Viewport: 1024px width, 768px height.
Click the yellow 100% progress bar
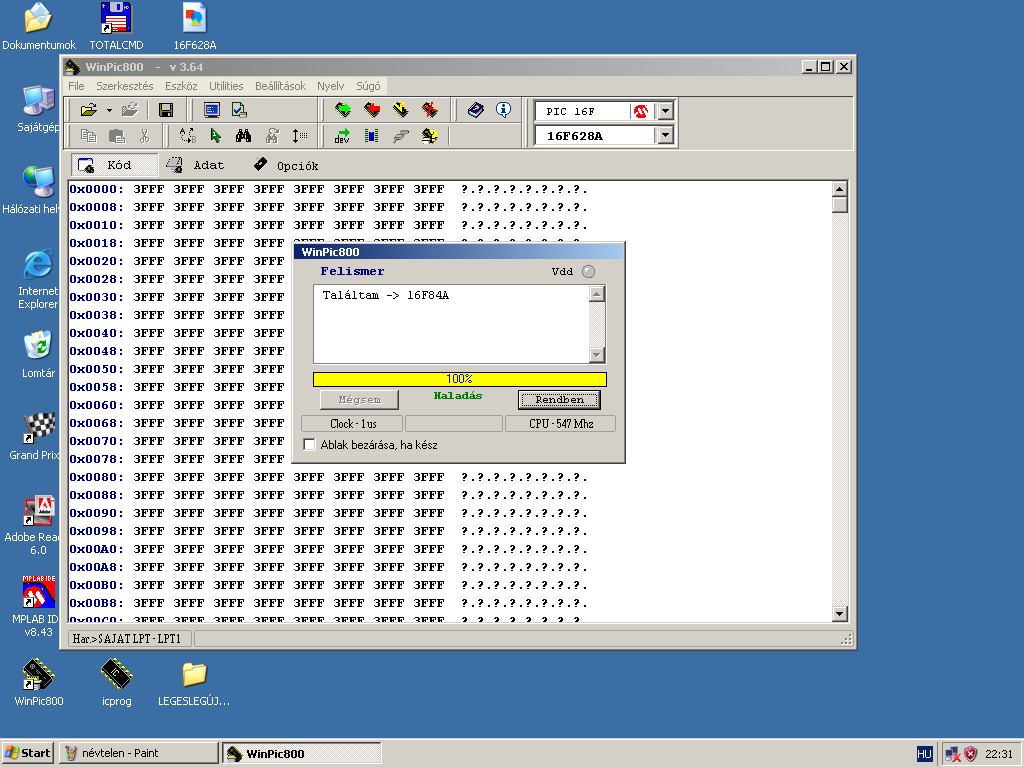point(460,379)
